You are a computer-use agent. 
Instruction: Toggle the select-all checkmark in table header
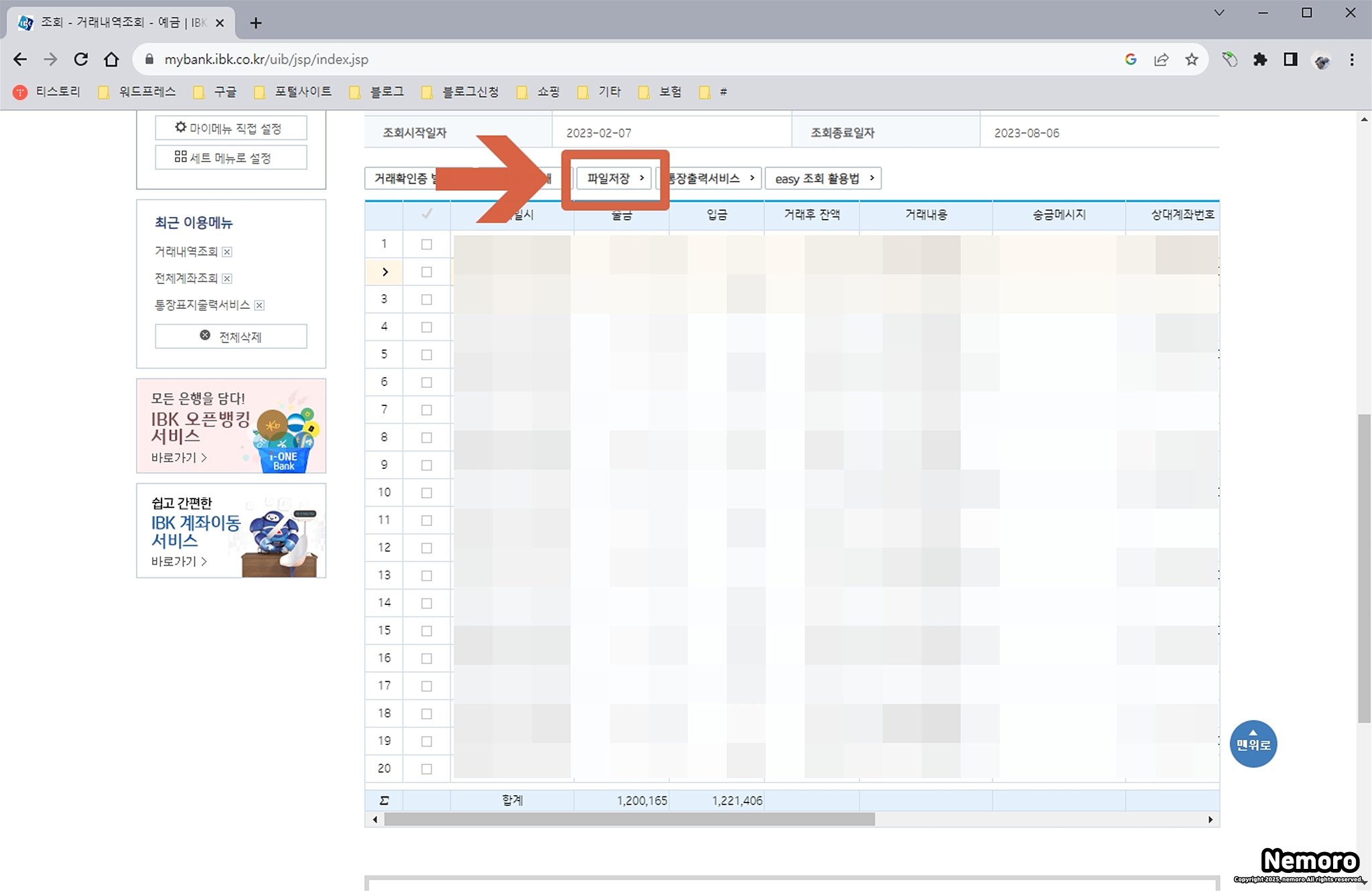pos(427,214)
